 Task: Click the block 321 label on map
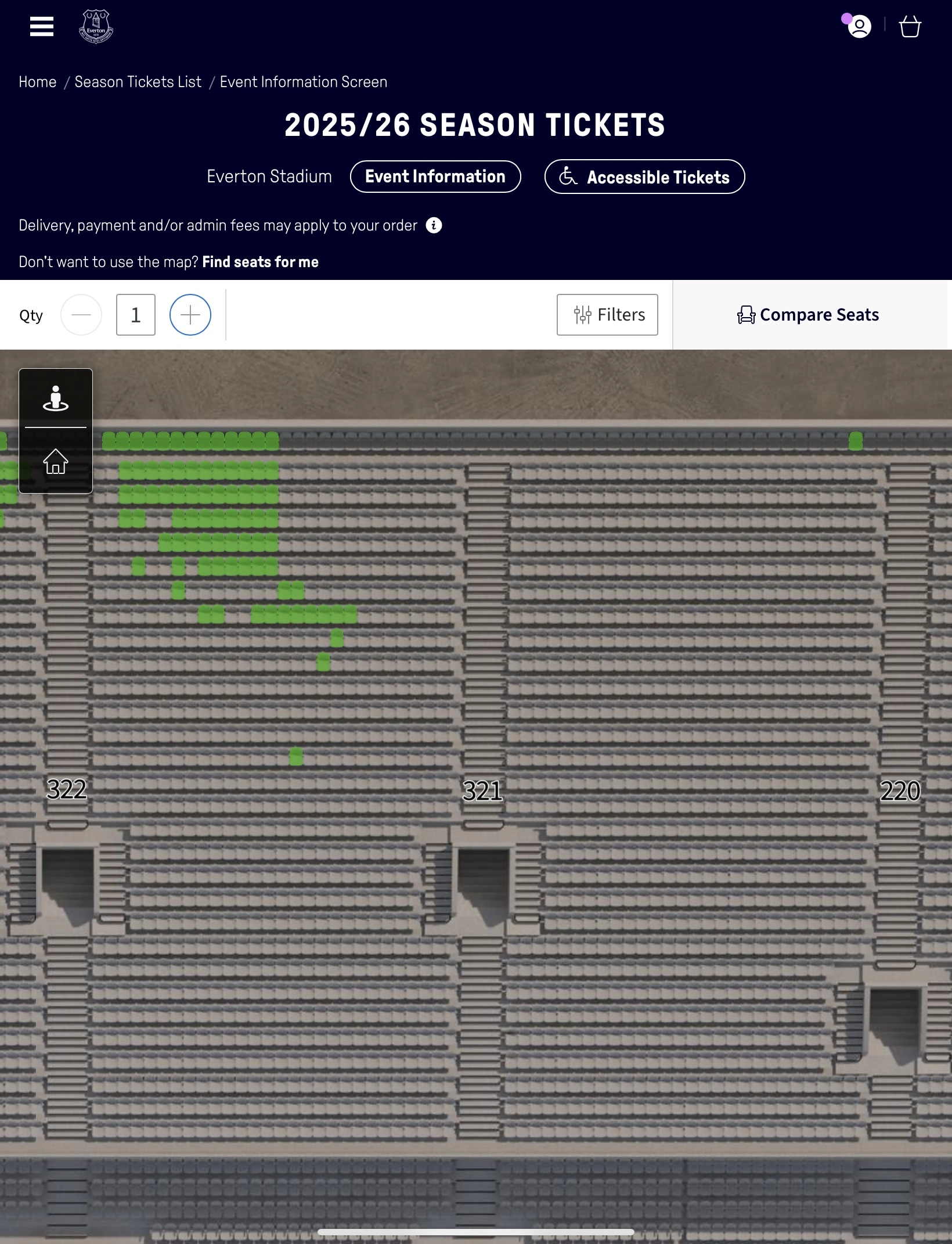(482, 791)
